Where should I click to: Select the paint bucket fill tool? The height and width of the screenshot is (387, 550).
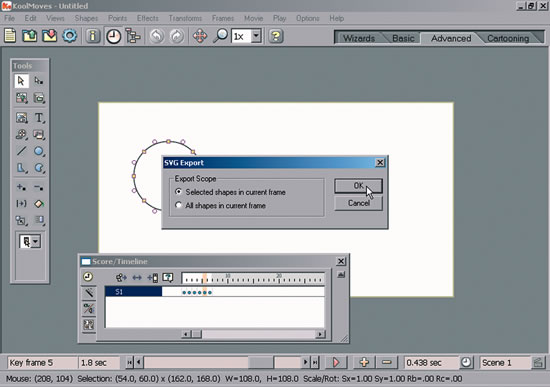[x=39, y=204]
